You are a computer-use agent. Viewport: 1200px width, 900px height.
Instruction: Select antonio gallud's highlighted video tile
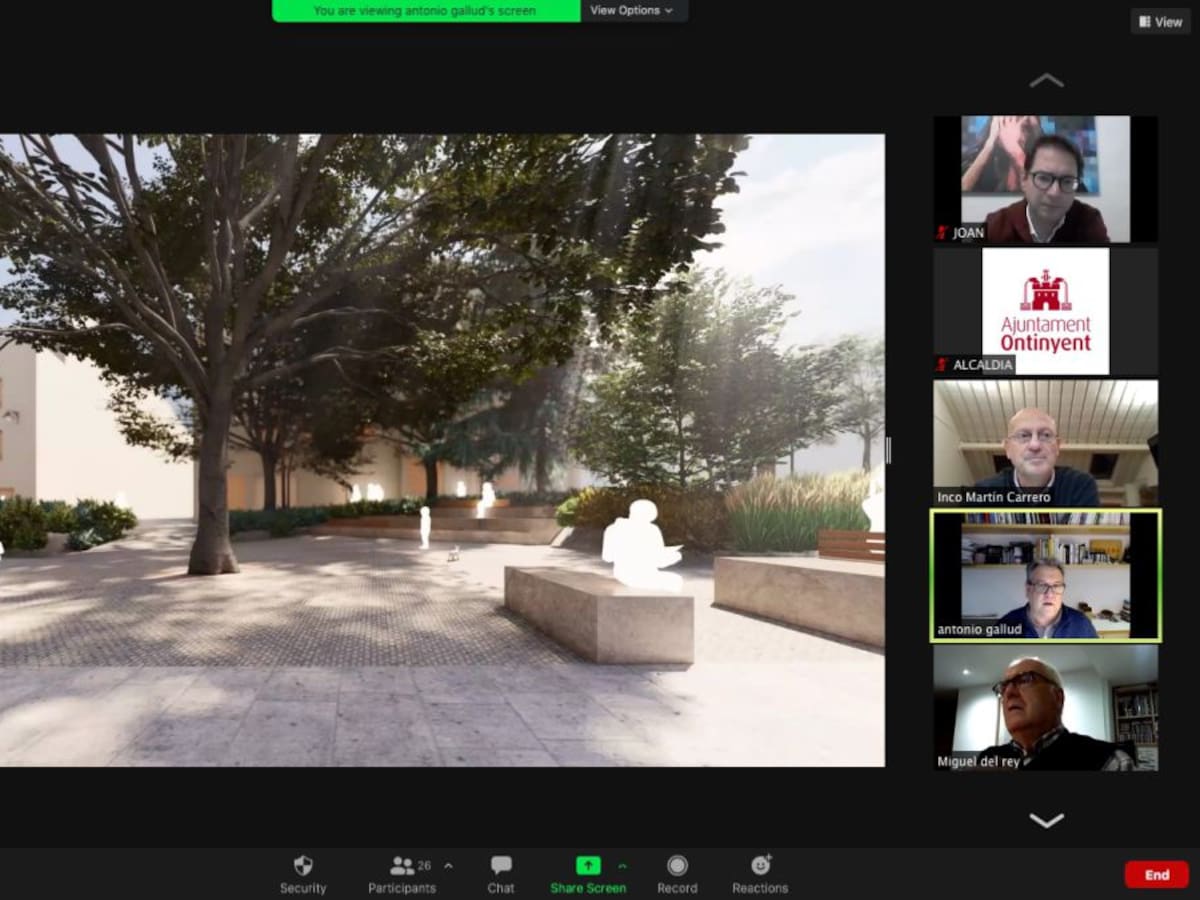click(x=1045, y=575)
